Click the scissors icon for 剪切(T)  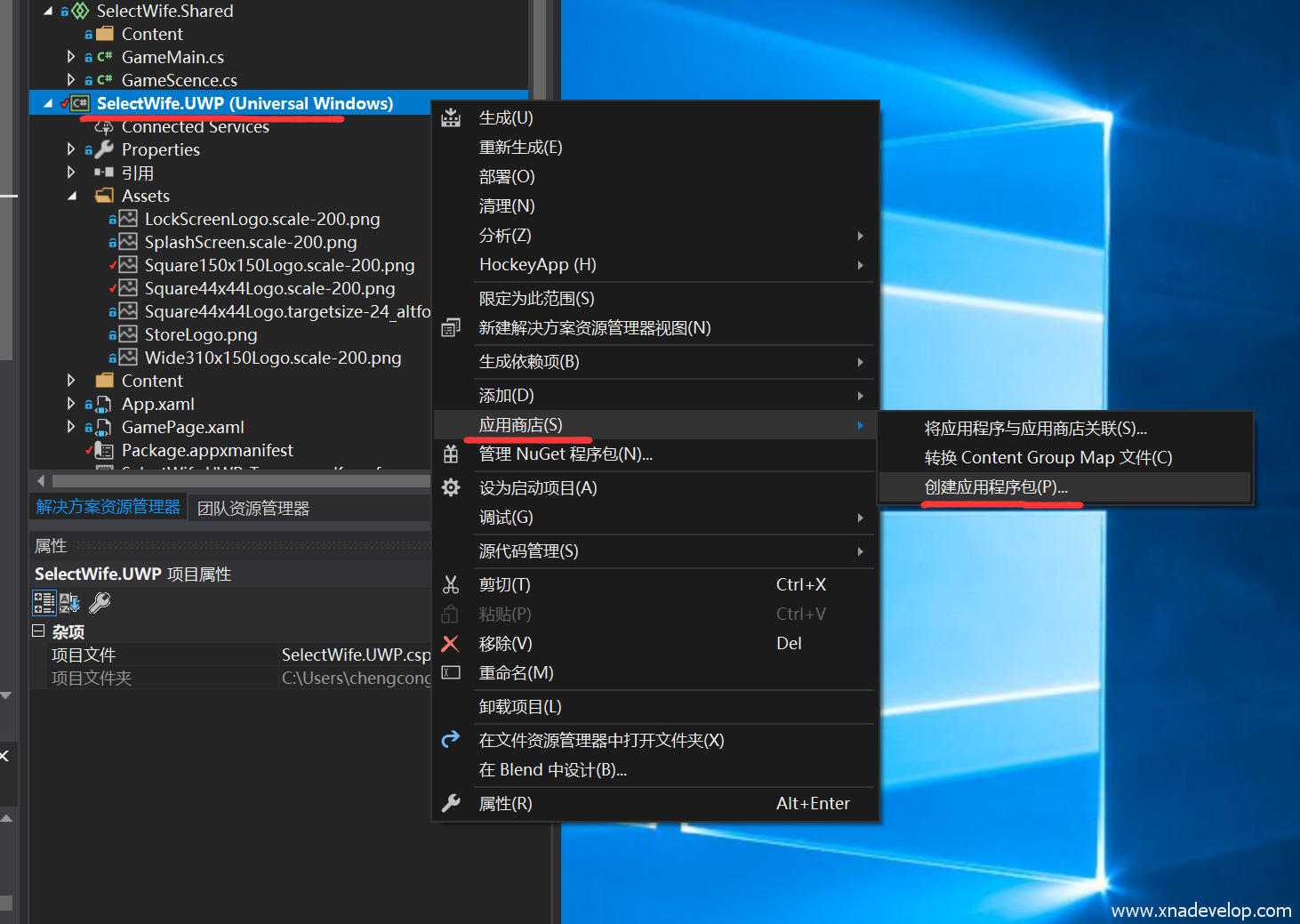click(x=451, y=584)
